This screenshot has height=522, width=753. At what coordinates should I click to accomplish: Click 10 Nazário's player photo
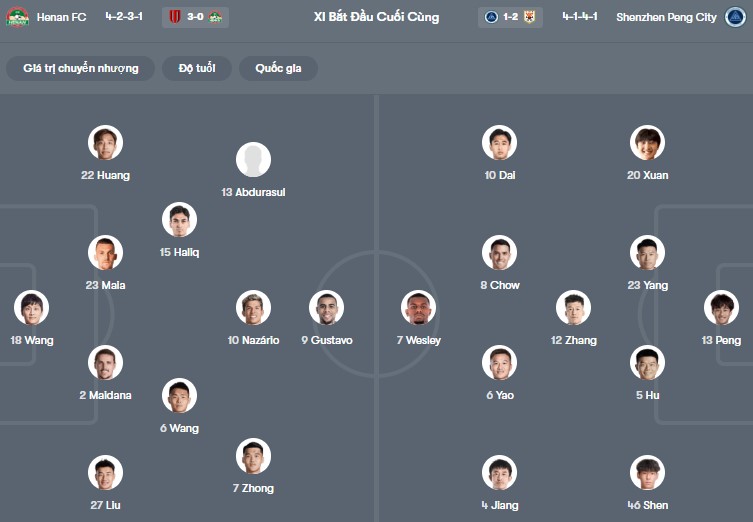point(254,307)
